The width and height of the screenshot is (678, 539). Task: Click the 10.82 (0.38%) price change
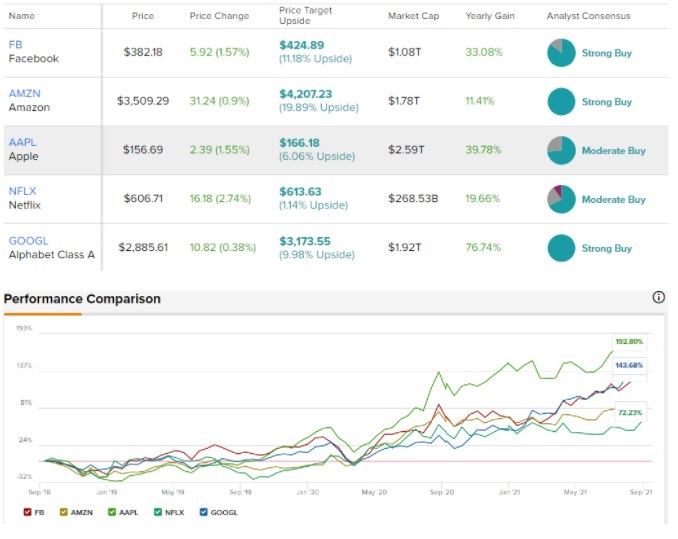point(223,248)
